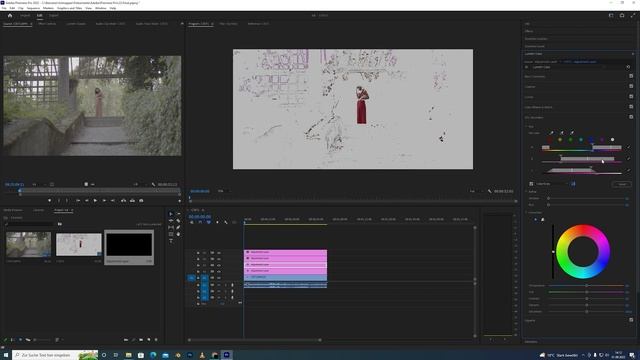
Task: Go to the Premiere Pro Home screen
Action: (10, 16)
